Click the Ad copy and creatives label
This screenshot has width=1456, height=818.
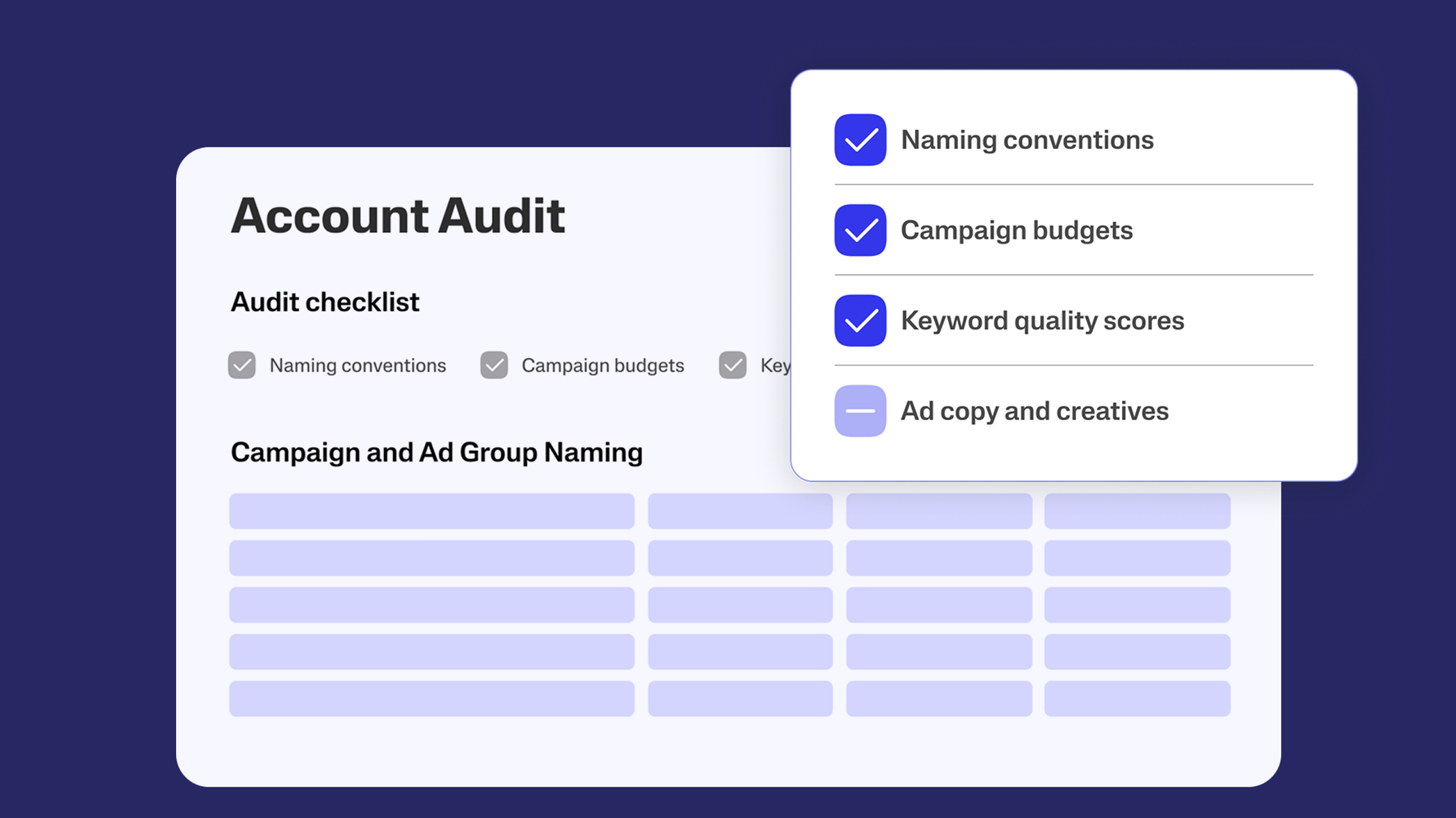pos(1034,411)
